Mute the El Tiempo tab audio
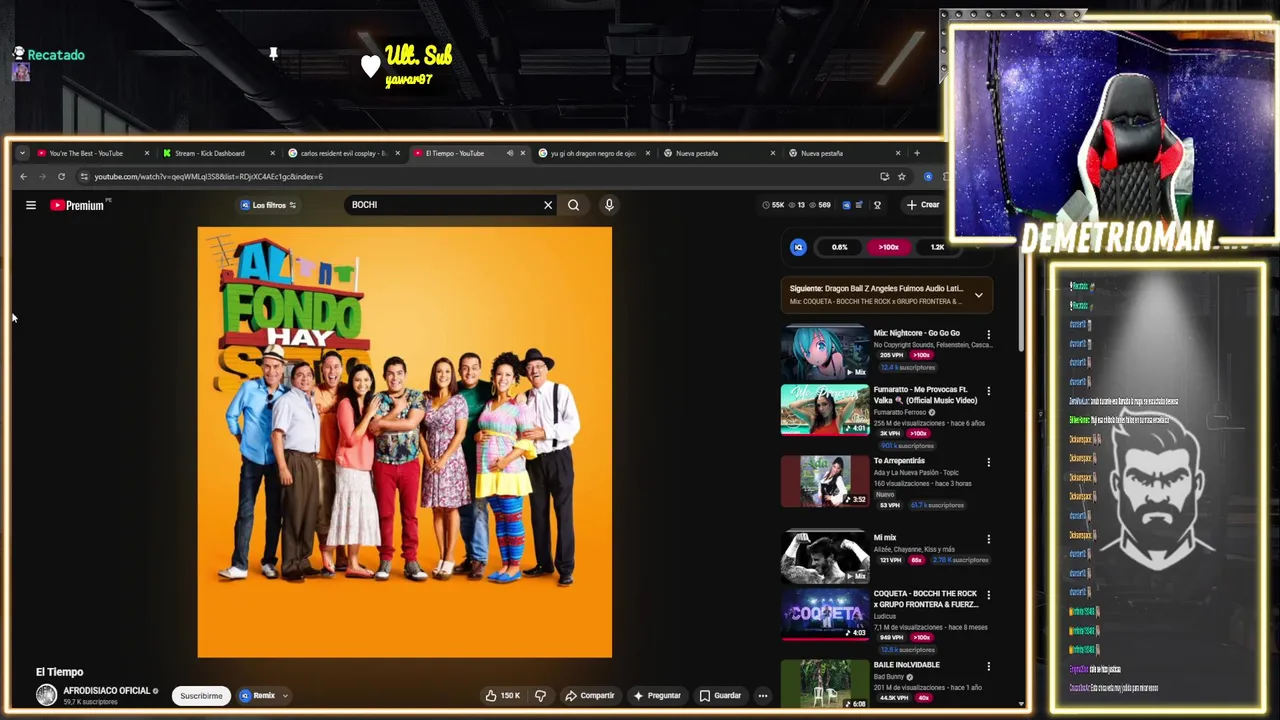Image resolution: width=1280 pixels, height=720 pixels. (x=509, y=153)
